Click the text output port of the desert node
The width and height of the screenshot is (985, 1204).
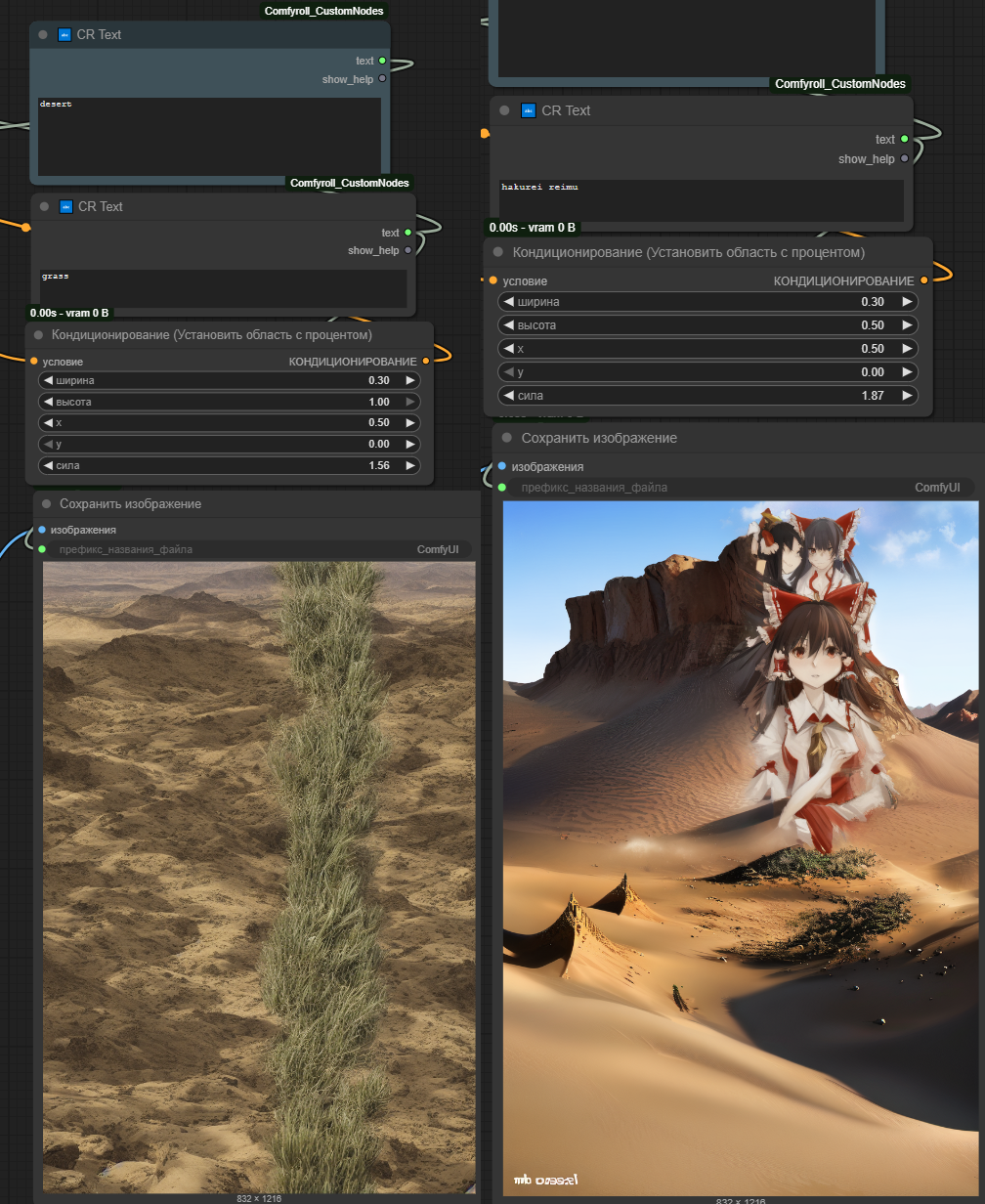(382, 61)
